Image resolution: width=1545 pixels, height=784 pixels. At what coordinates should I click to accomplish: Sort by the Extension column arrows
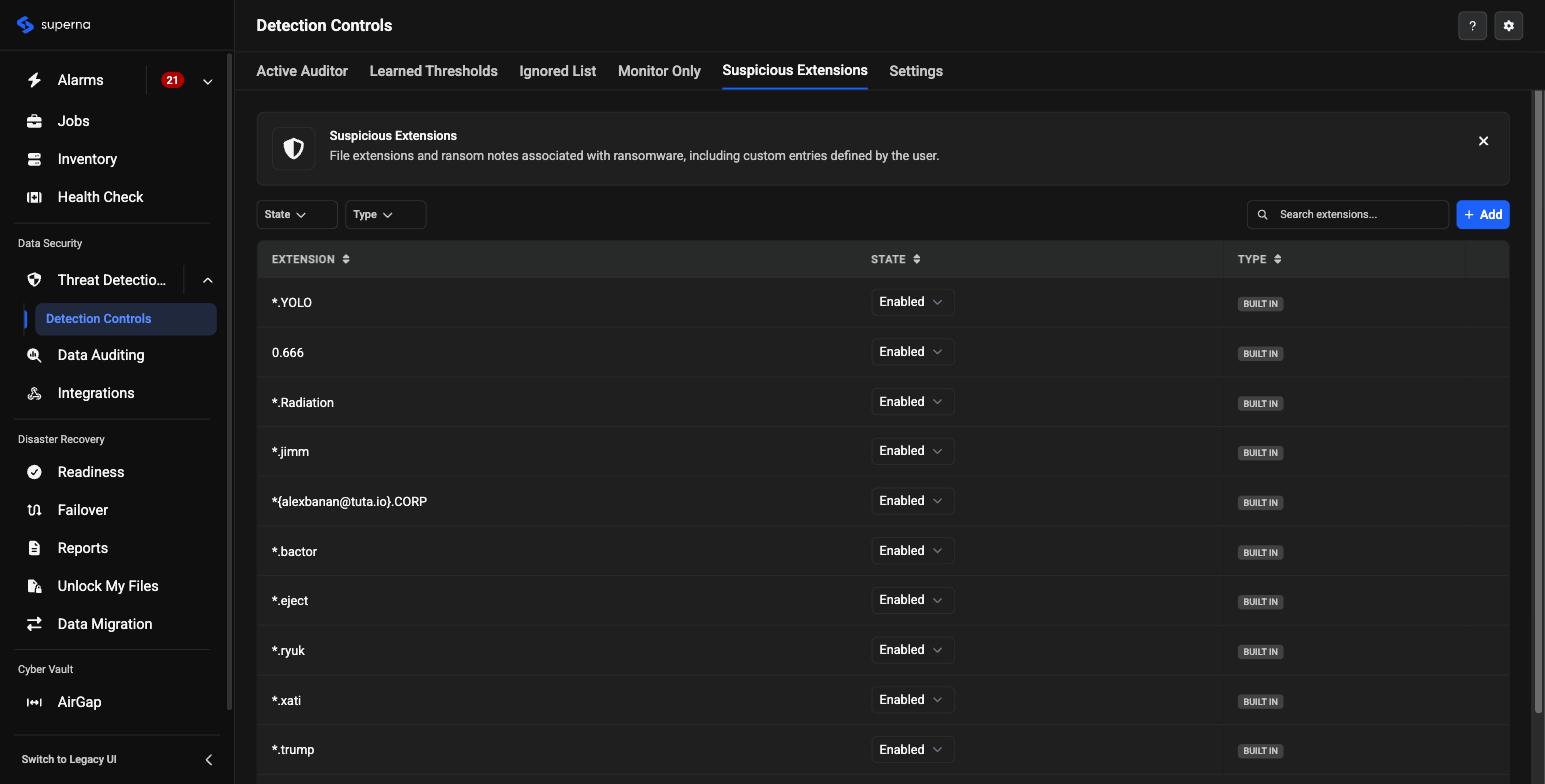(x=346, y=259)
